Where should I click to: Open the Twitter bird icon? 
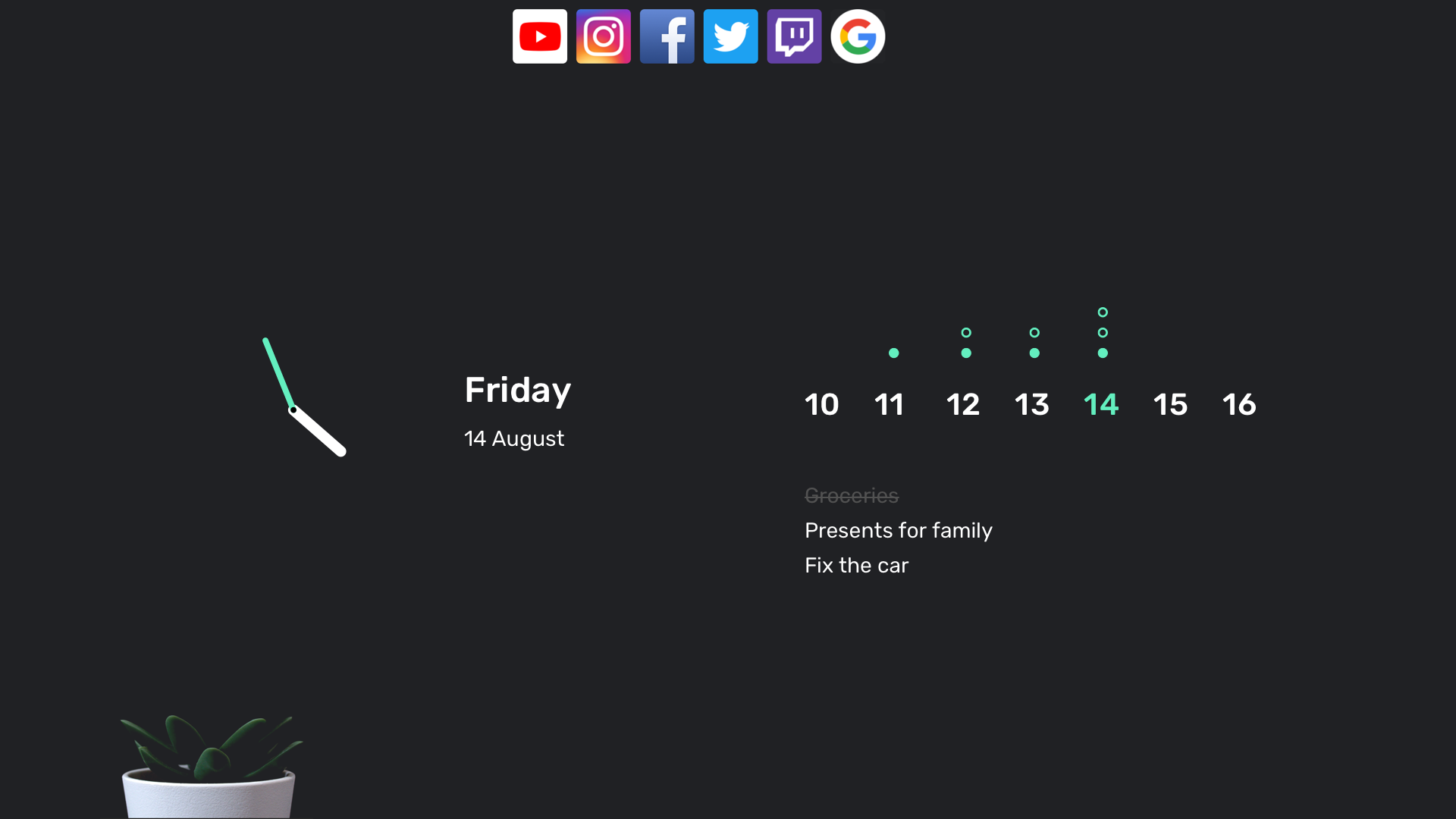coord(730,36)
